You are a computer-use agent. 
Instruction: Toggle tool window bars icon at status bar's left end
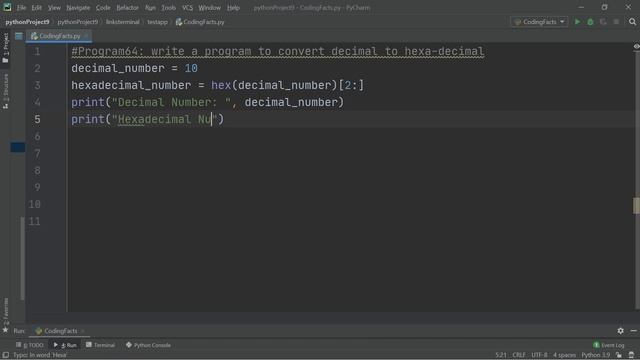[x=5, y=355]
